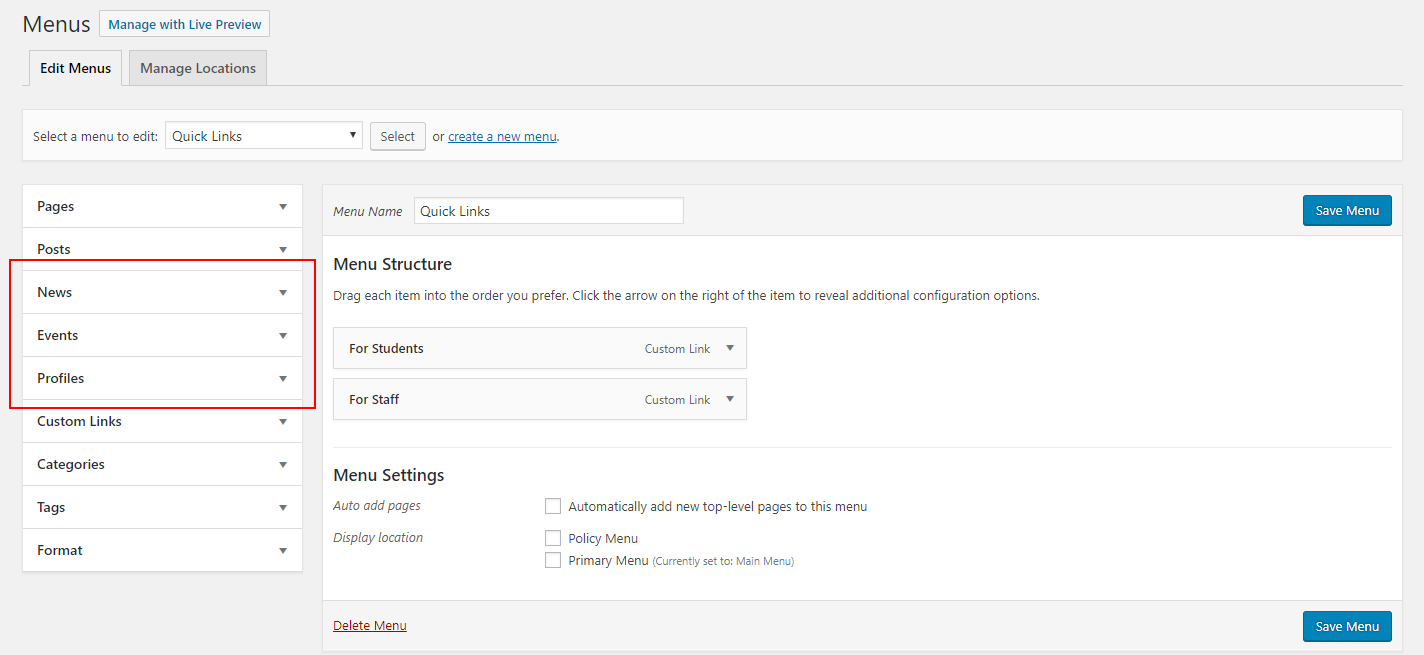Expand the Events panel arrow
The width and height of the screenshot is (1424, 655).
click(x=283, y=336)
